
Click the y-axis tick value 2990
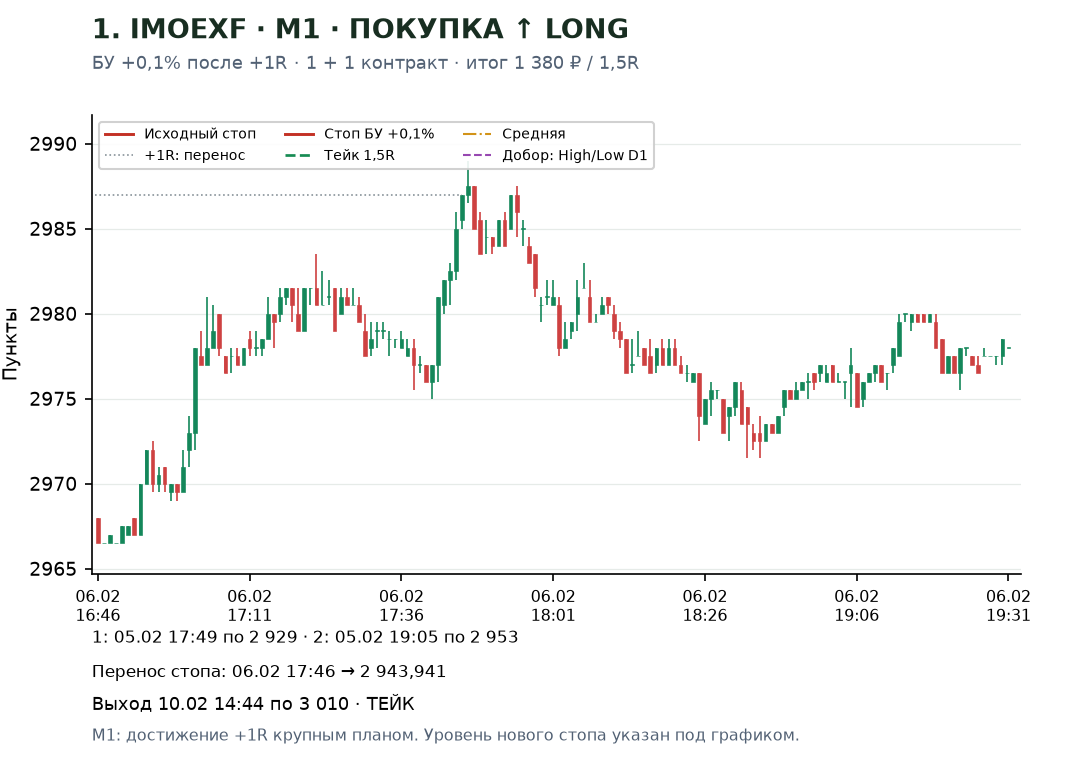pos(52,145)
